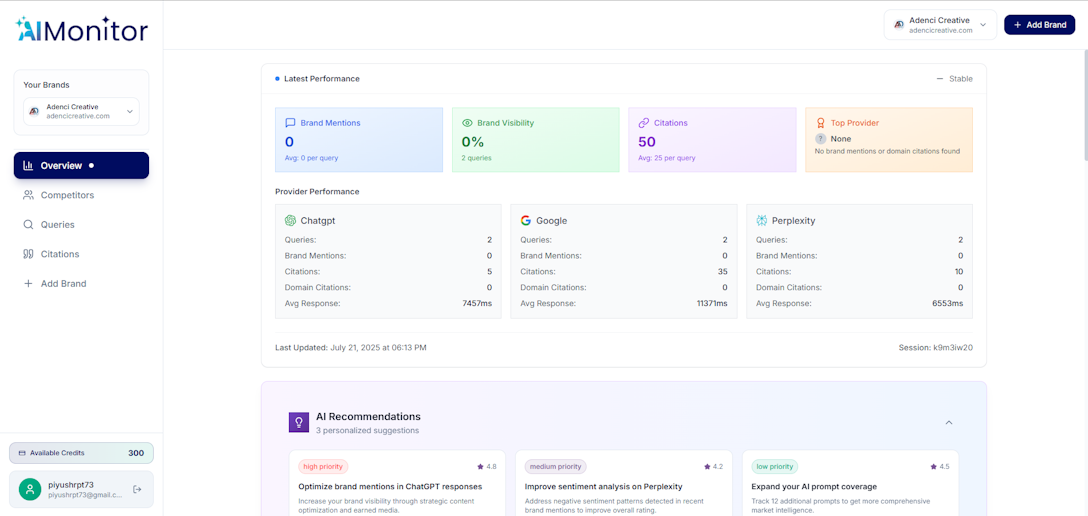Click the Last Updated July 21 text
This screenshot has height=516, width=1088.
(350, 347)
